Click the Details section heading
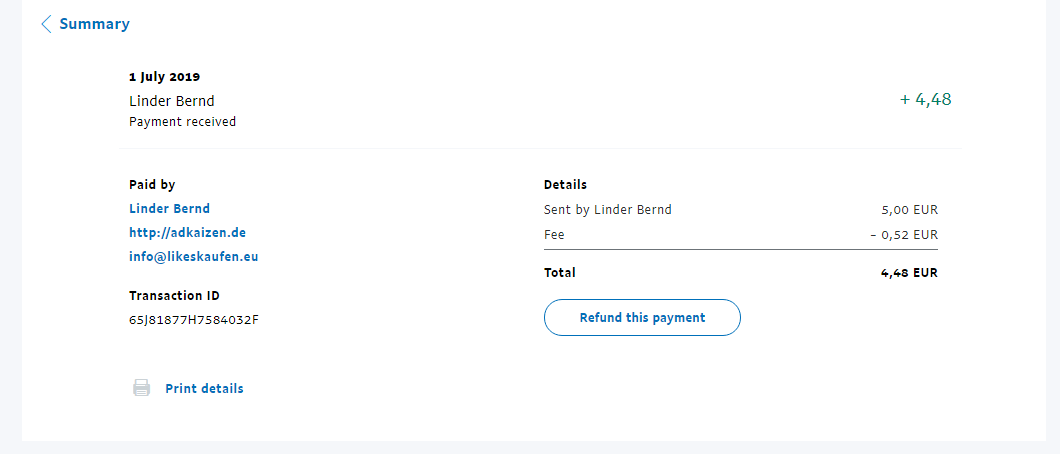Screen dimensions: 1060x454 (565, 185)
